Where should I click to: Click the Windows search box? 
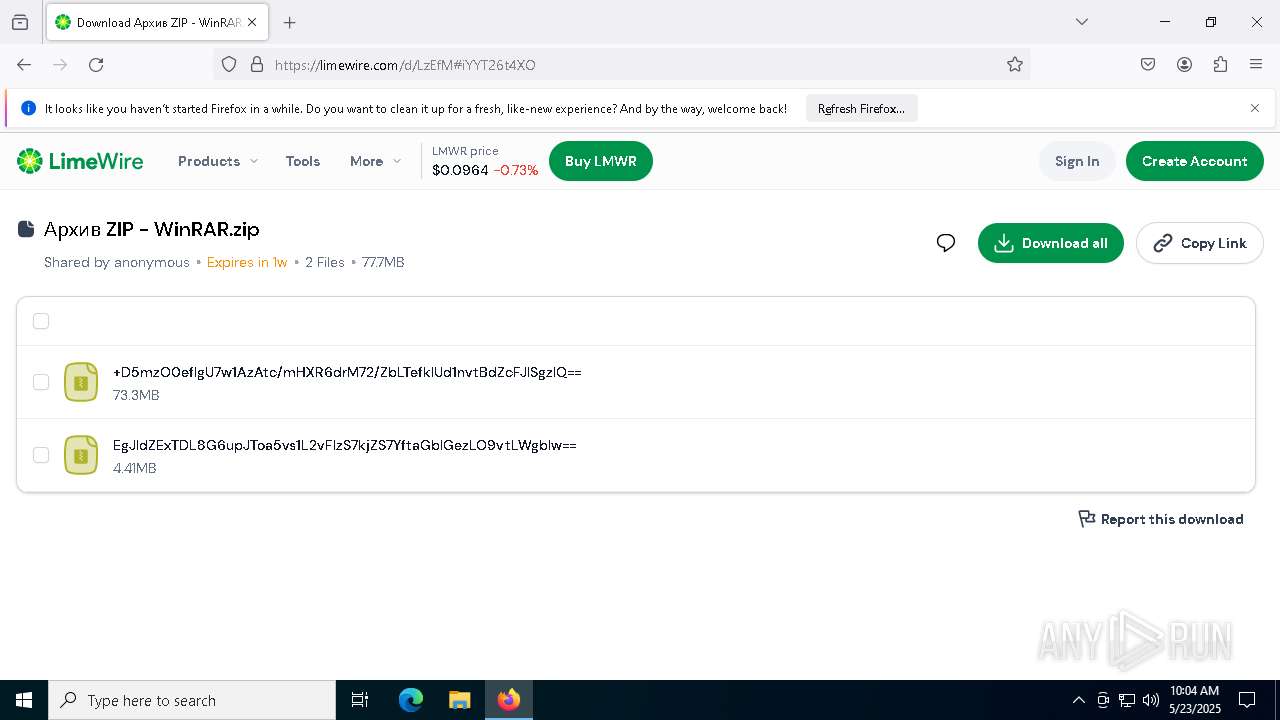pos(192,700)
